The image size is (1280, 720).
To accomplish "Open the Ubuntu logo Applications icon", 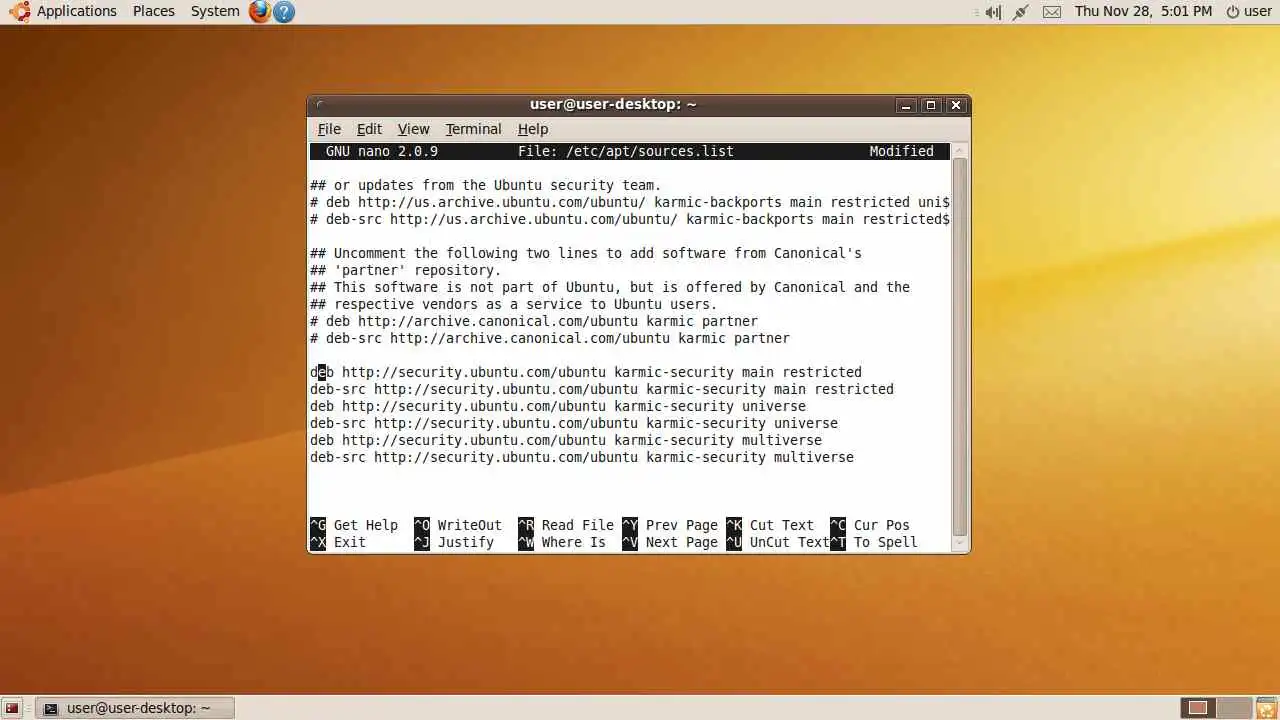I will (19, 11).
